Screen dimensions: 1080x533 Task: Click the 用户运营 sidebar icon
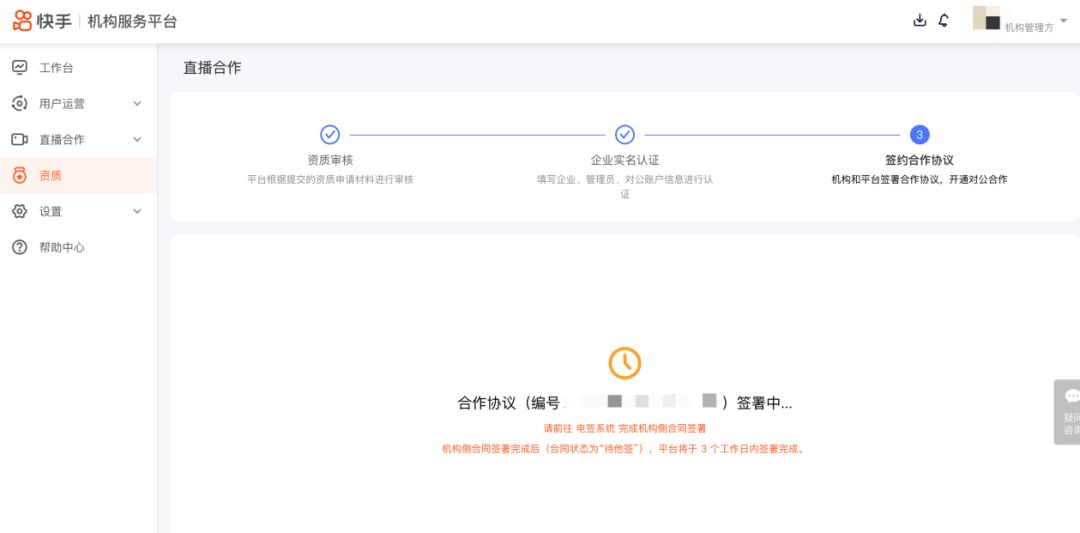pyautogui.click(x=20, y=103)
